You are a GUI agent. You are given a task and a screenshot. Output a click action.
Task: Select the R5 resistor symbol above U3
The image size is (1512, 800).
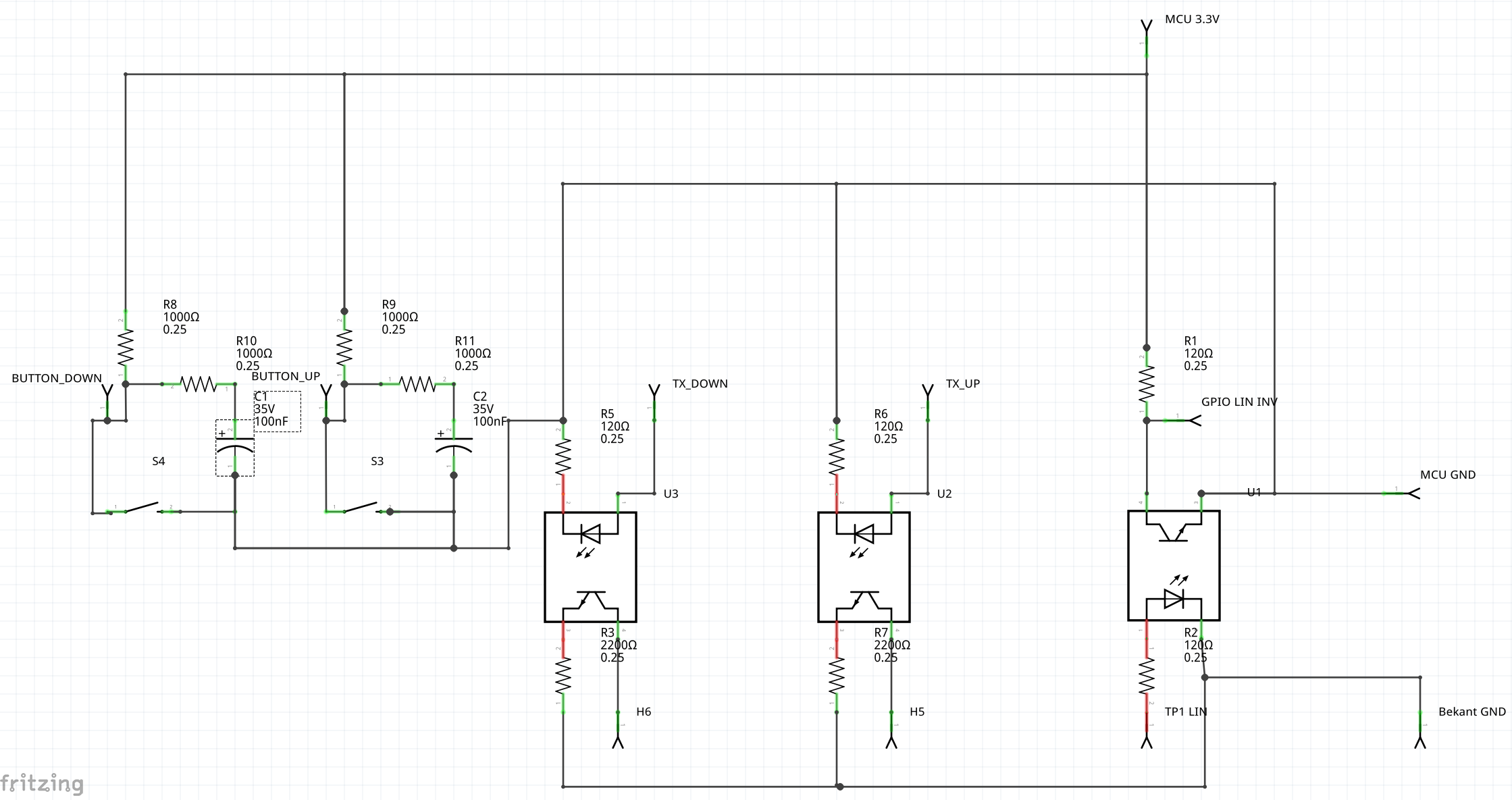coord(563,457)
